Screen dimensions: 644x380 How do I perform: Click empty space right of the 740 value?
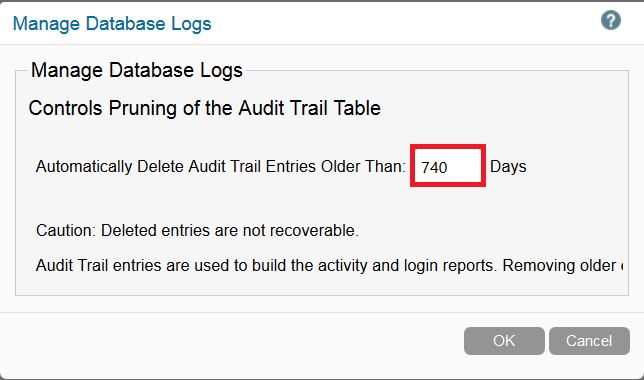pyautogui.click(x=464, y=168)
